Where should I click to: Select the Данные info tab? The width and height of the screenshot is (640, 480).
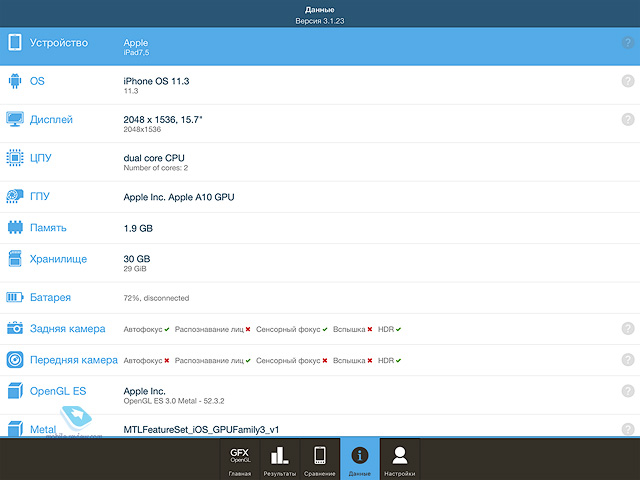[x=360, y=459]
